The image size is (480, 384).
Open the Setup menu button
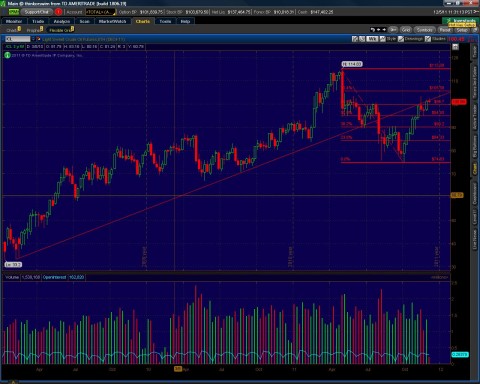tap(462, 30)
